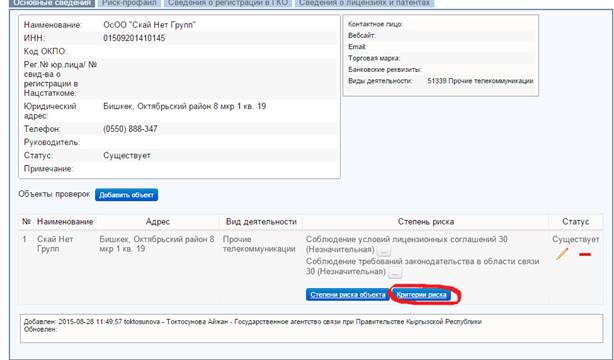This screenshot has width=614, height=360.
Task: Click Адрес column header
Action: pyautogui.click(x=157, y=222)
